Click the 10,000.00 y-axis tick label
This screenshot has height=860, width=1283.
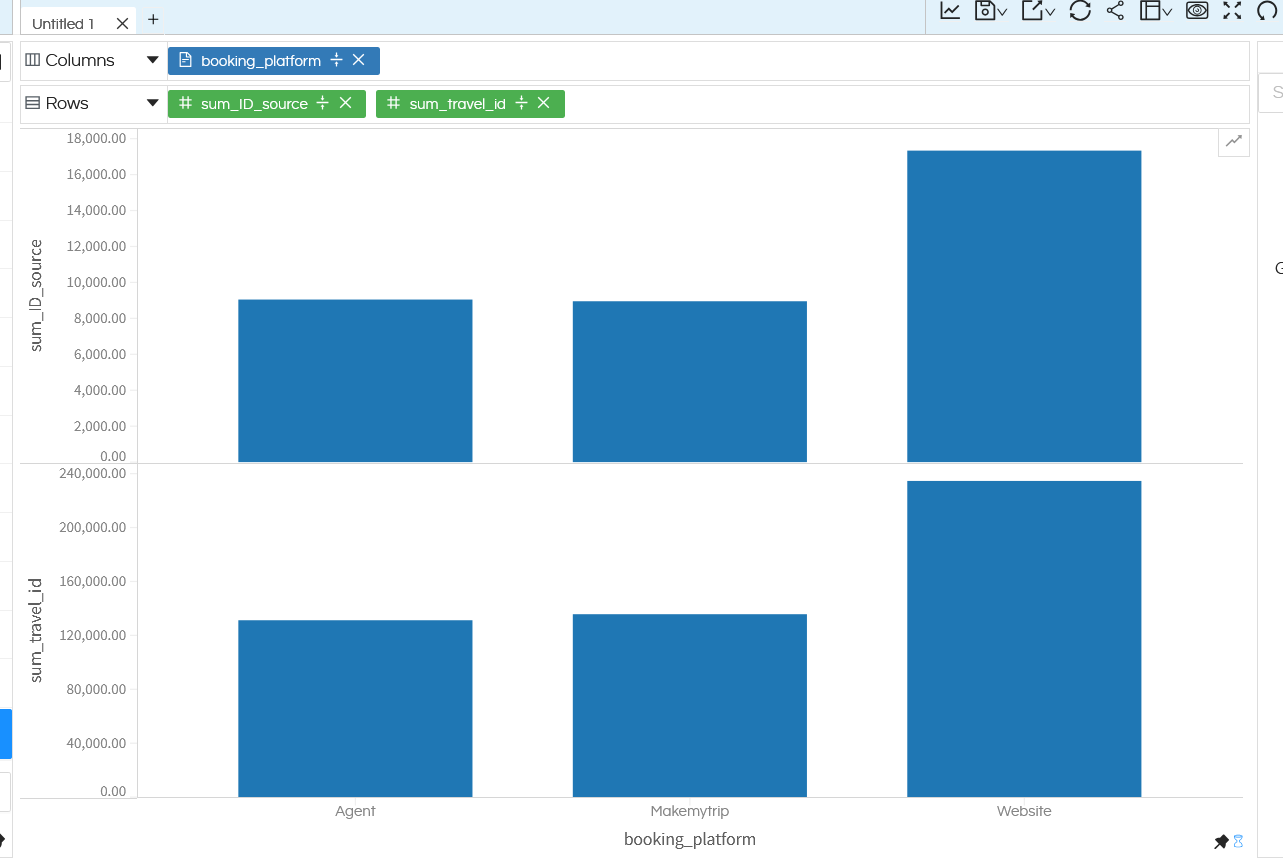(x=96, y=282)
